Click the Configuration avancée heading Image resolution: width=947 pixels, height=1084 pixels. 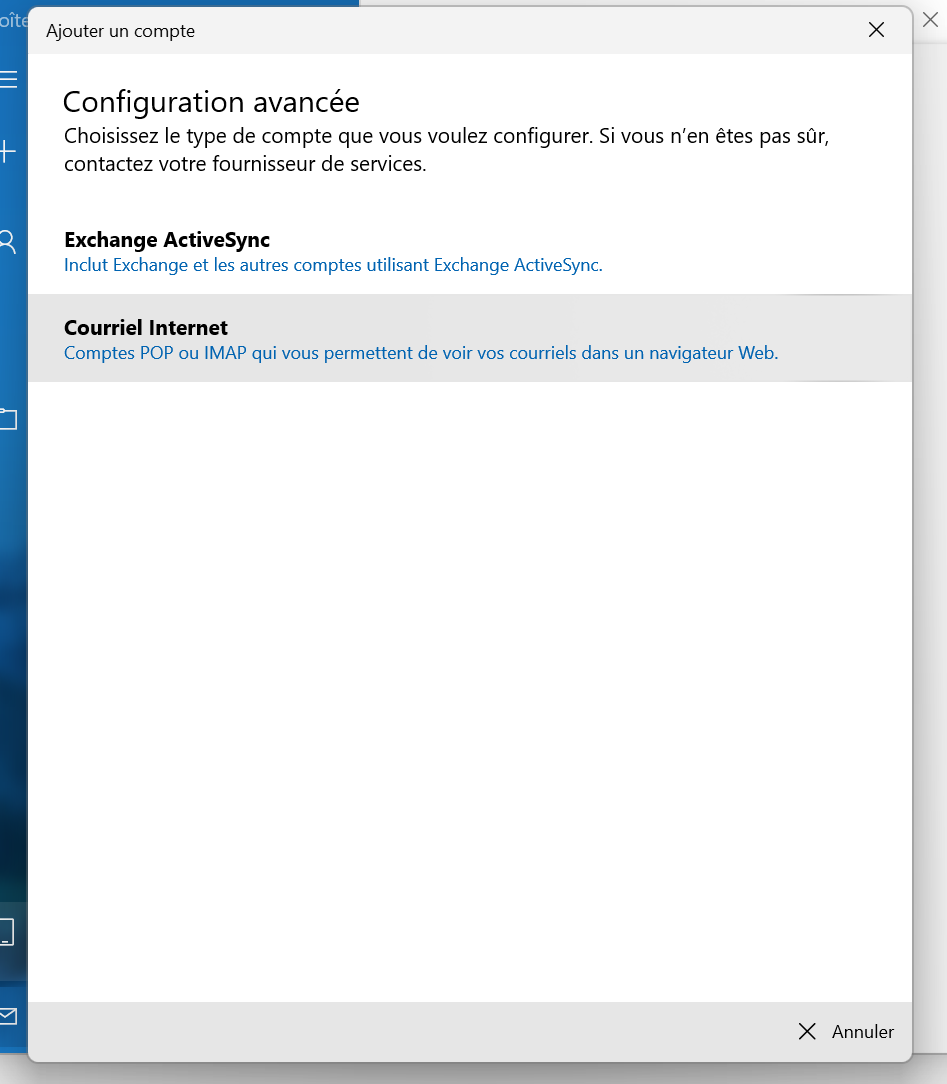click(x=211, y=102)
